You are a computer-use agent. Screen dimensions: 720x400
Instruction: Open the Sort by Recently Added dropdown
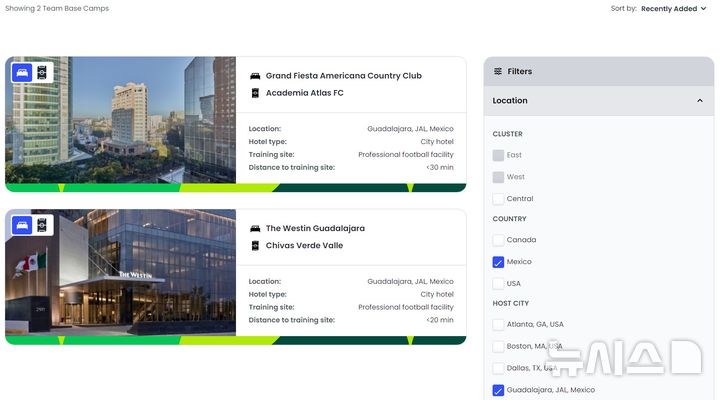[x=673, y=9]
